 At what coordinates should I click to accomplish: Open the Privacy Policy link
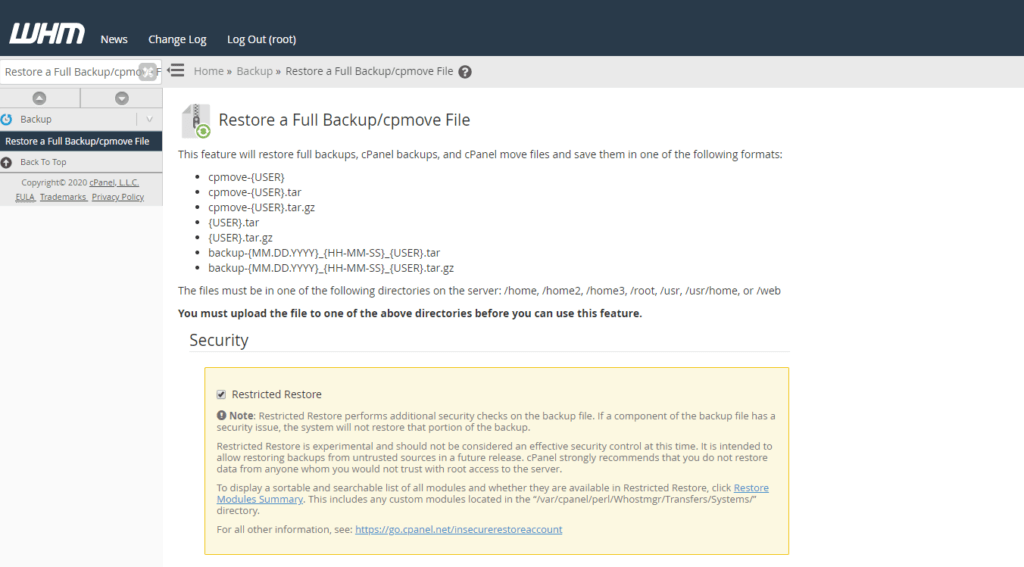point(118,197)
